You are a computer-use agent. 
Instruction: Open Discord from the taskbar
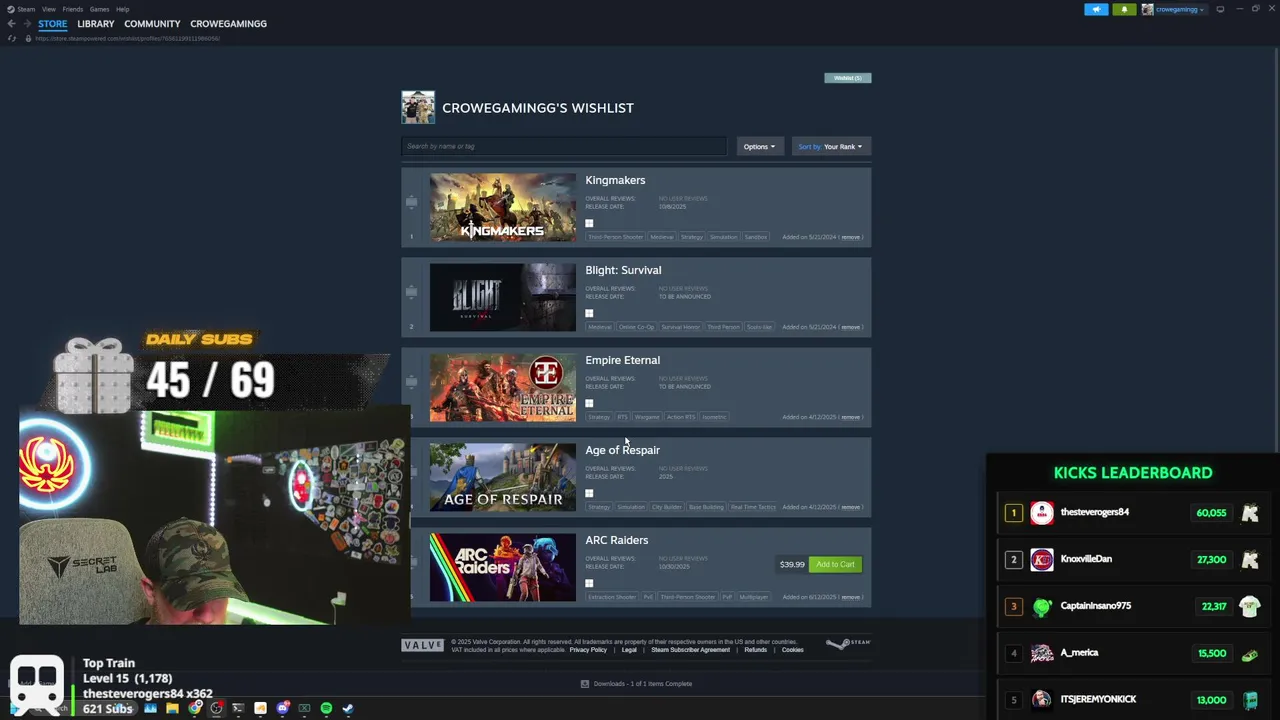[x=283, y=708]
